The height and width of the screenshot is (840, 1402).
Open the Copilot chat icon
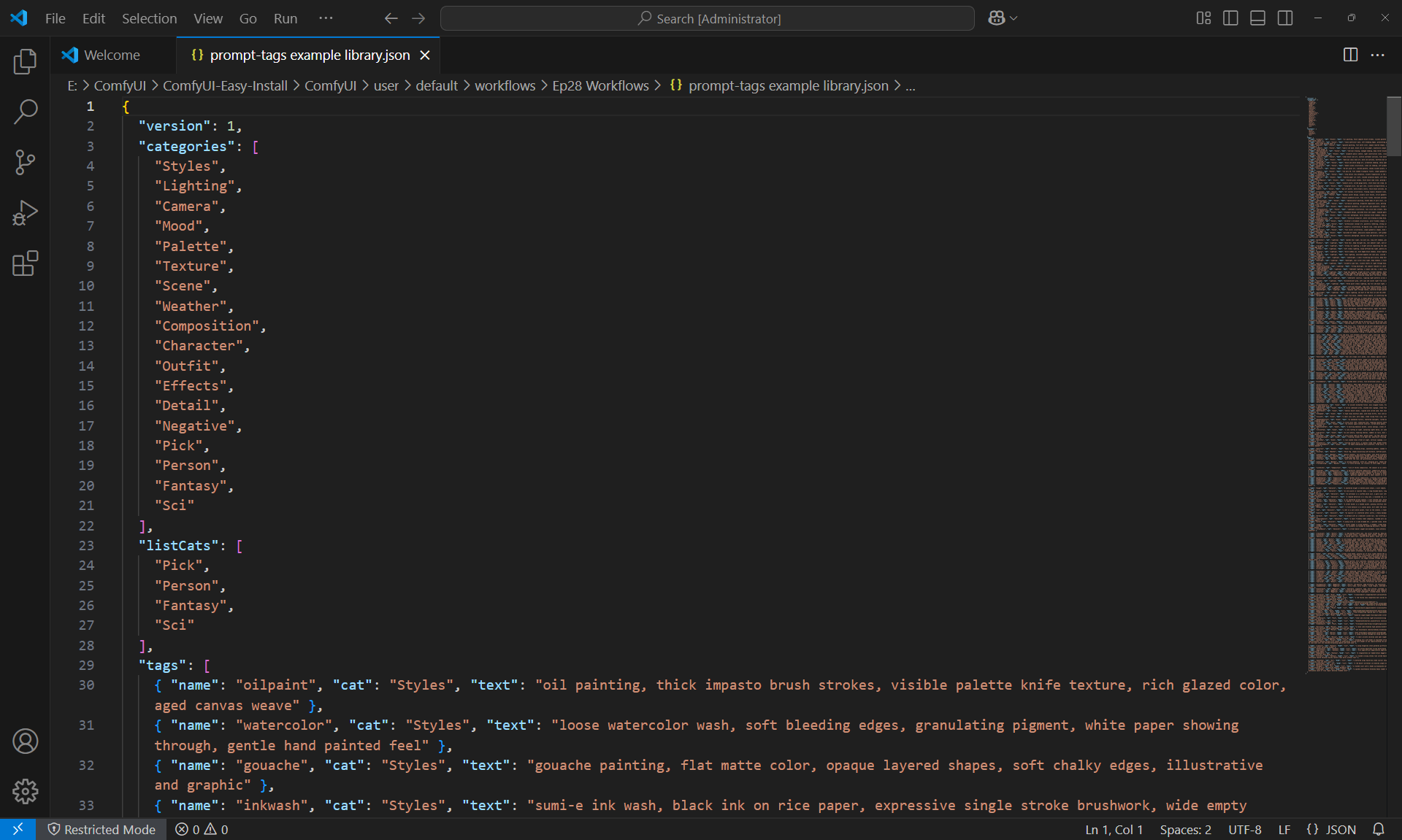click(996, 18)
